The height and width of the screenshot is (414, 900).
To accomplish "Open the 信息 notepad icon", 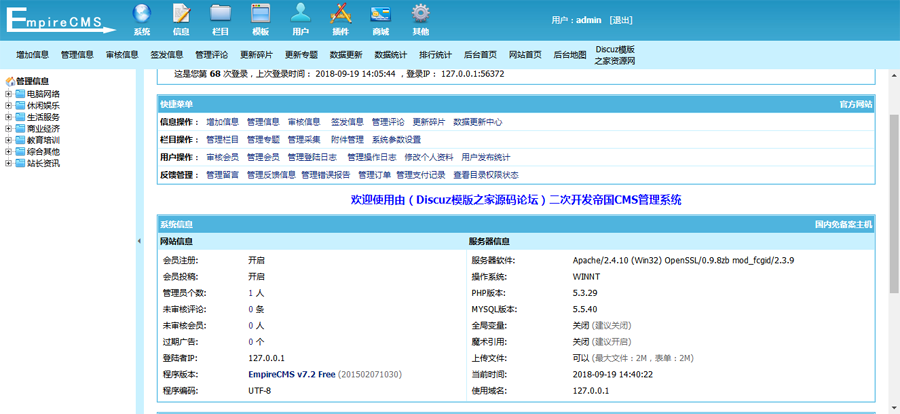I will pos(181,13).
